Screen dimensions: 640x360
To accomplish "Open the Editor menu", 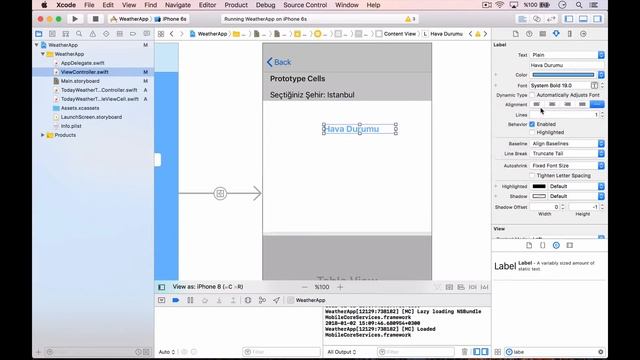I will 207,5.
